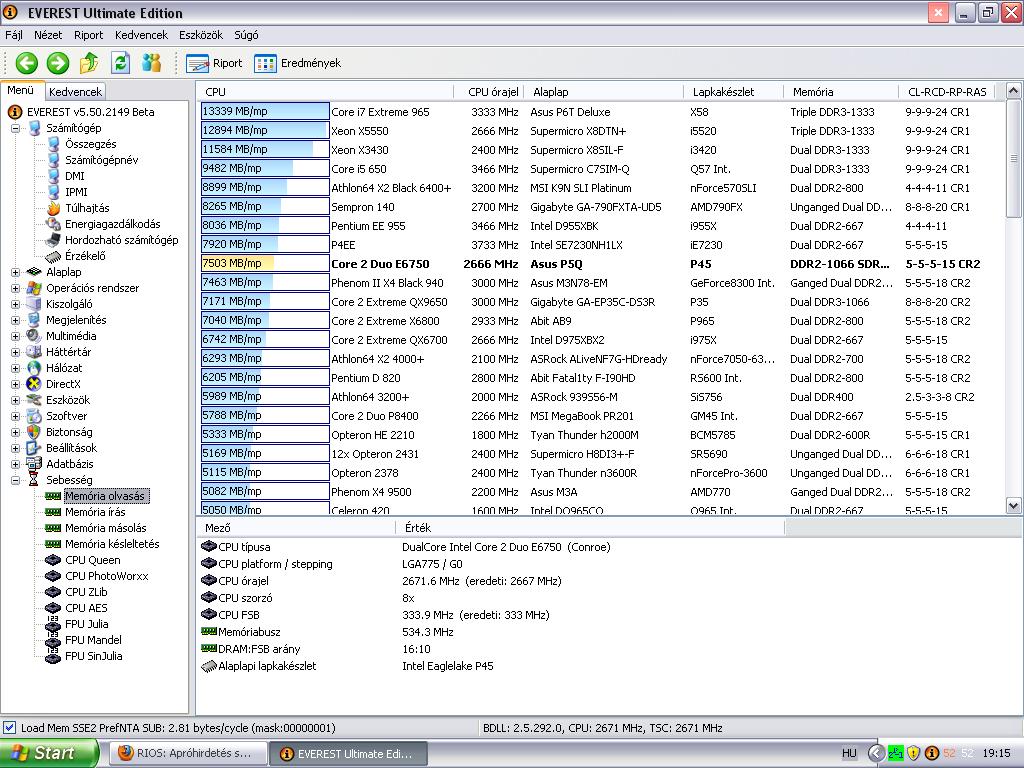Select Memória másolás benchmark
Viewport: 1024px width, 768px height.
(x=105, y=528)
